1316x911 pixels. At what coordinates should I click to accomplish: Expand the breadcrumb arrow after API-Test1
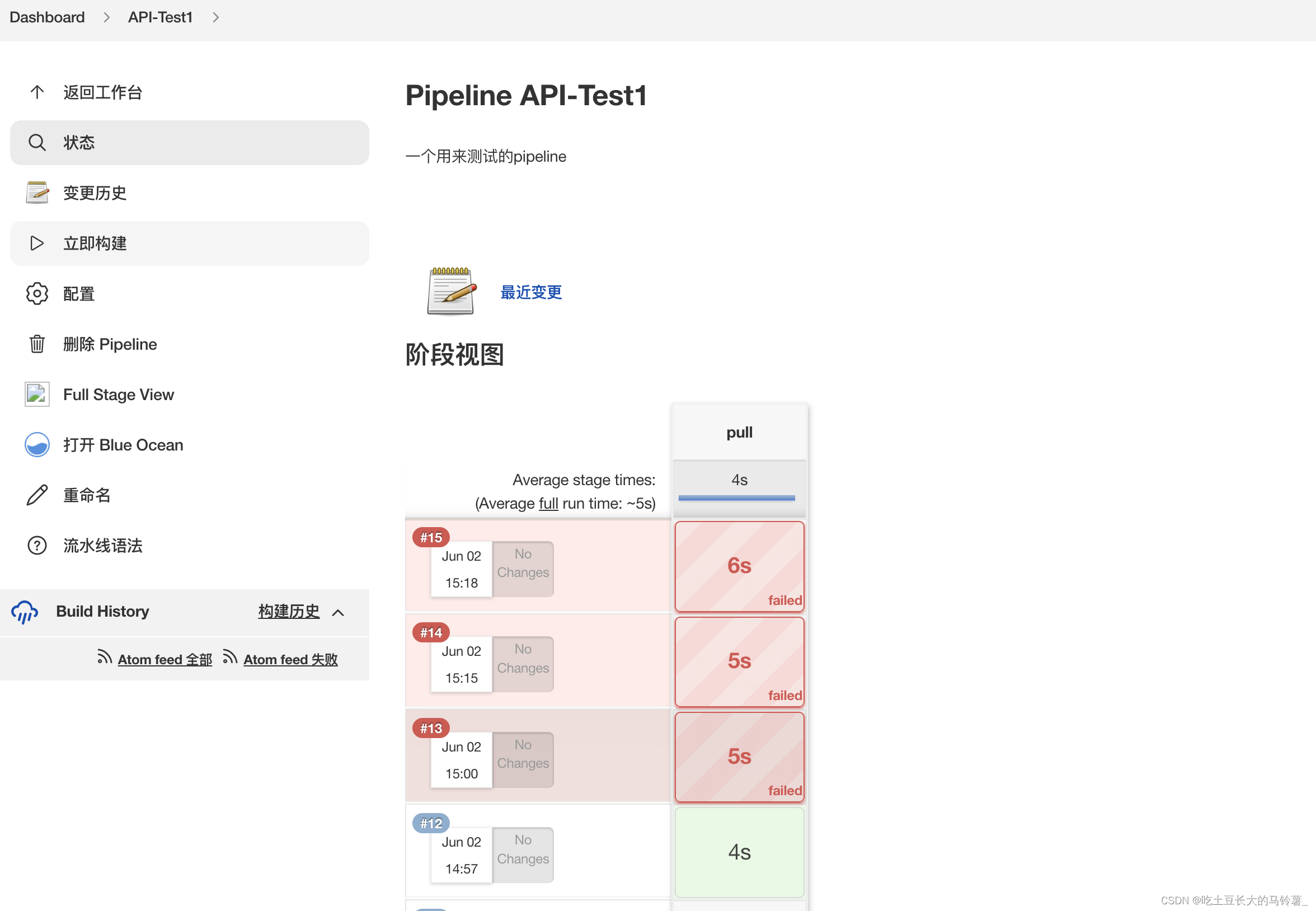pos(216,18)
